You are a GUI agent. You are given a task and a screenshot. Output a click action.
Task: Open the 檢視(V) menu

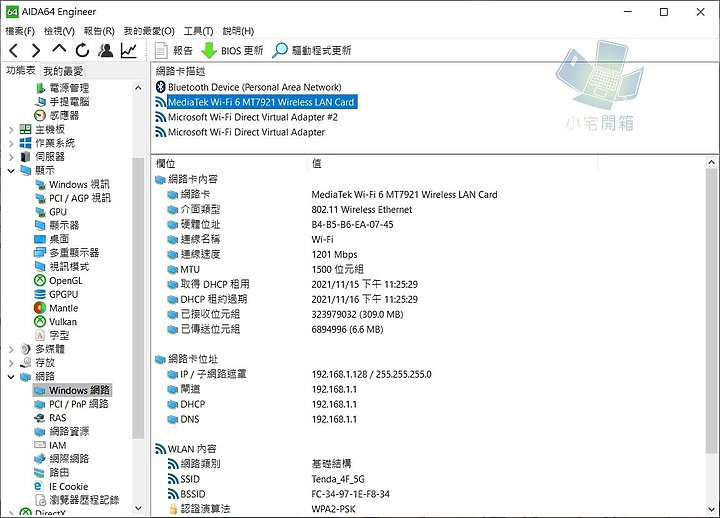coord(59,31)
